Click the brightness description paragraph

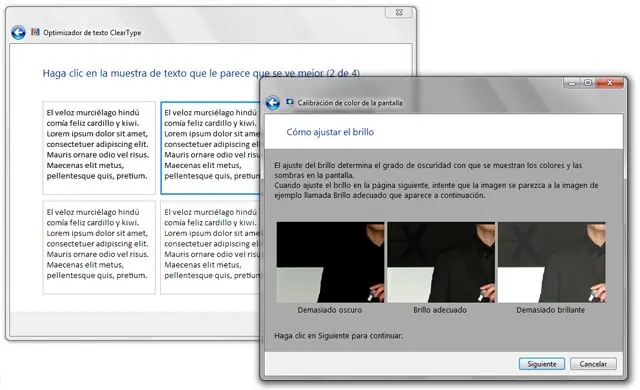click(x=436, y=180)
